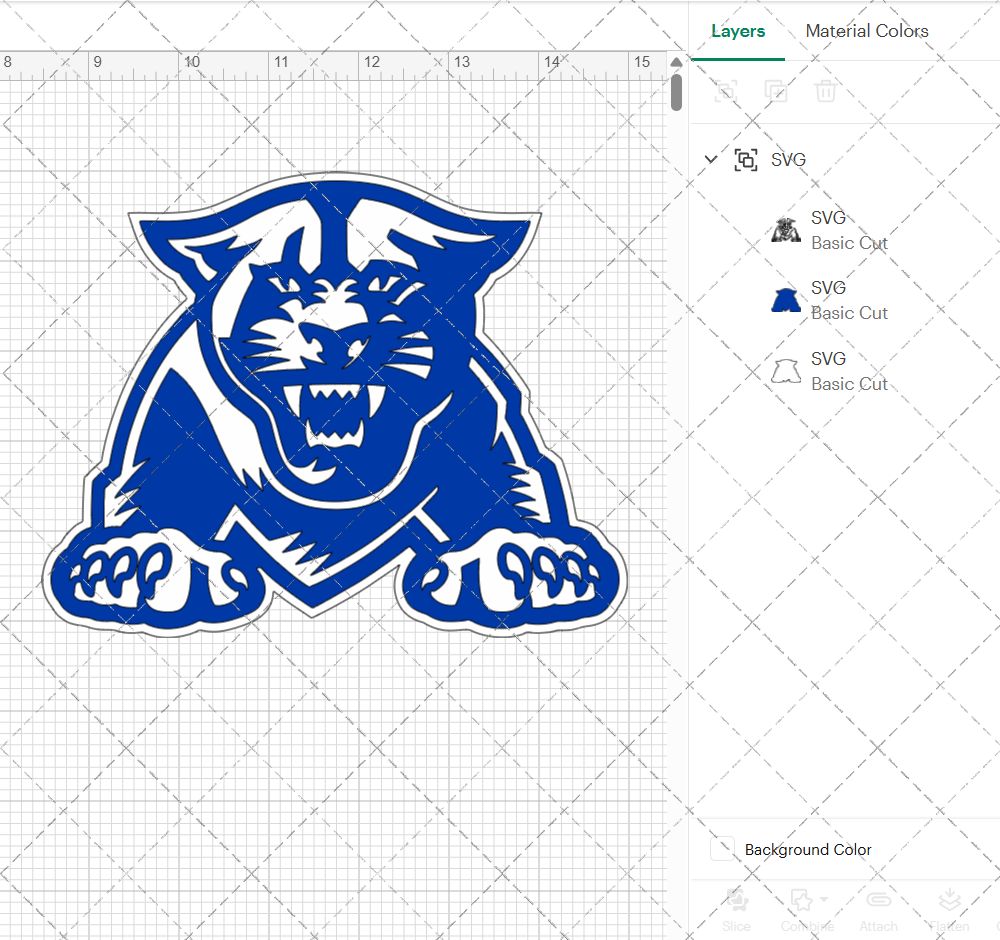Select the top-level SVG group label
The image size is (1000, 940).
click(788, 159)
